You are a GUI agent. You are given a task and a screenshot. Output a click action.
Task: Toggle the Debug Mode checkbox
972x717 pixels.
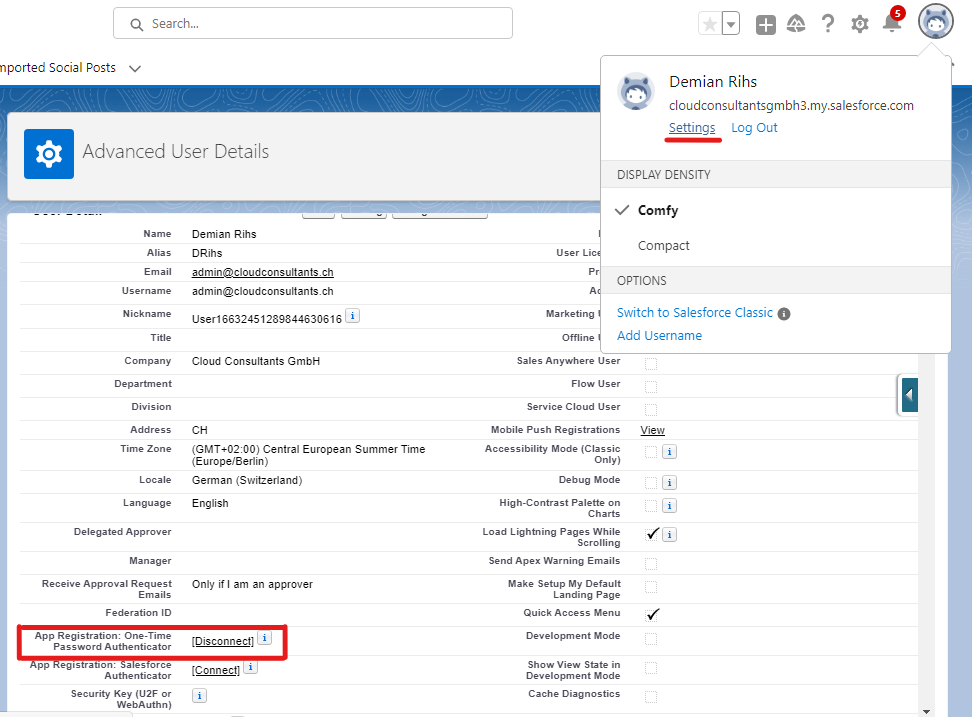tap(651, 481)
